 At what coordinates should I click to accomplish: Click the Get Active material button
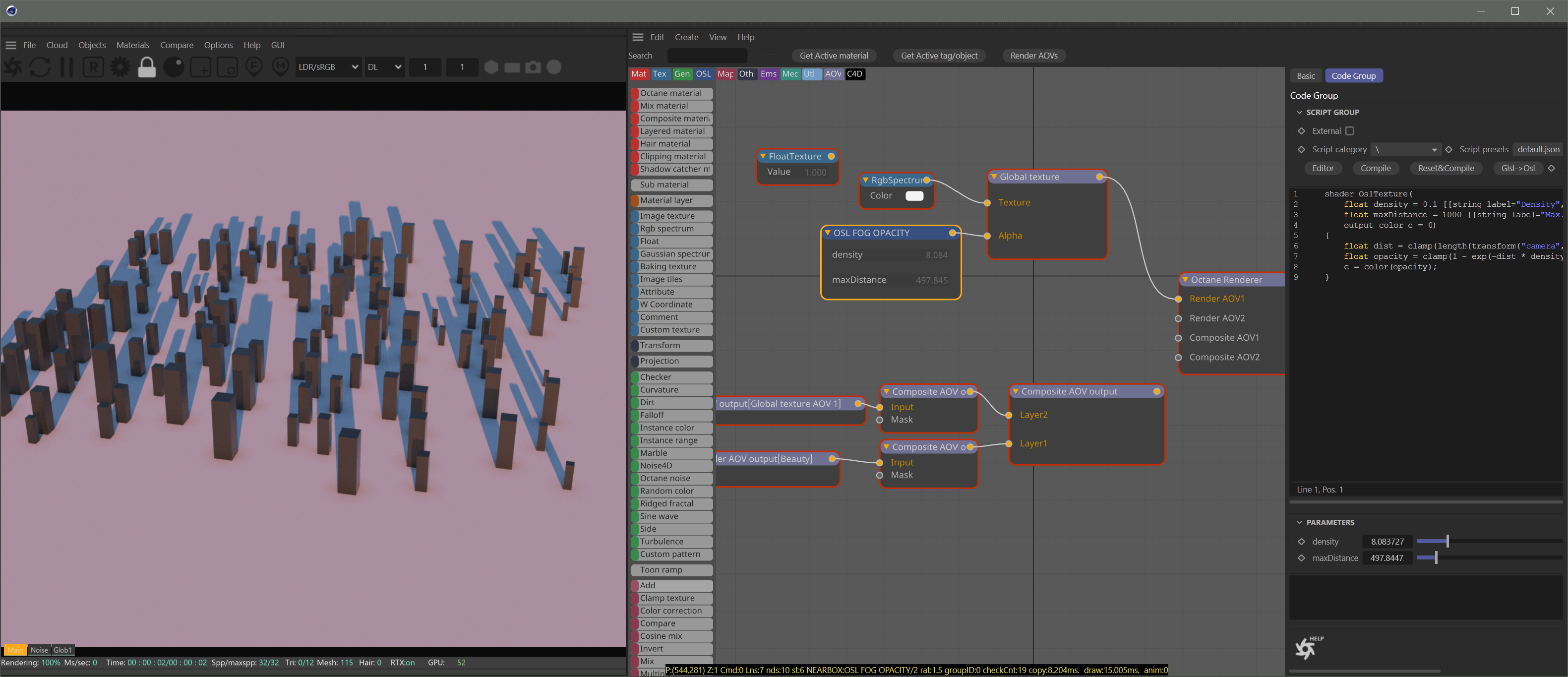[833, 56]
